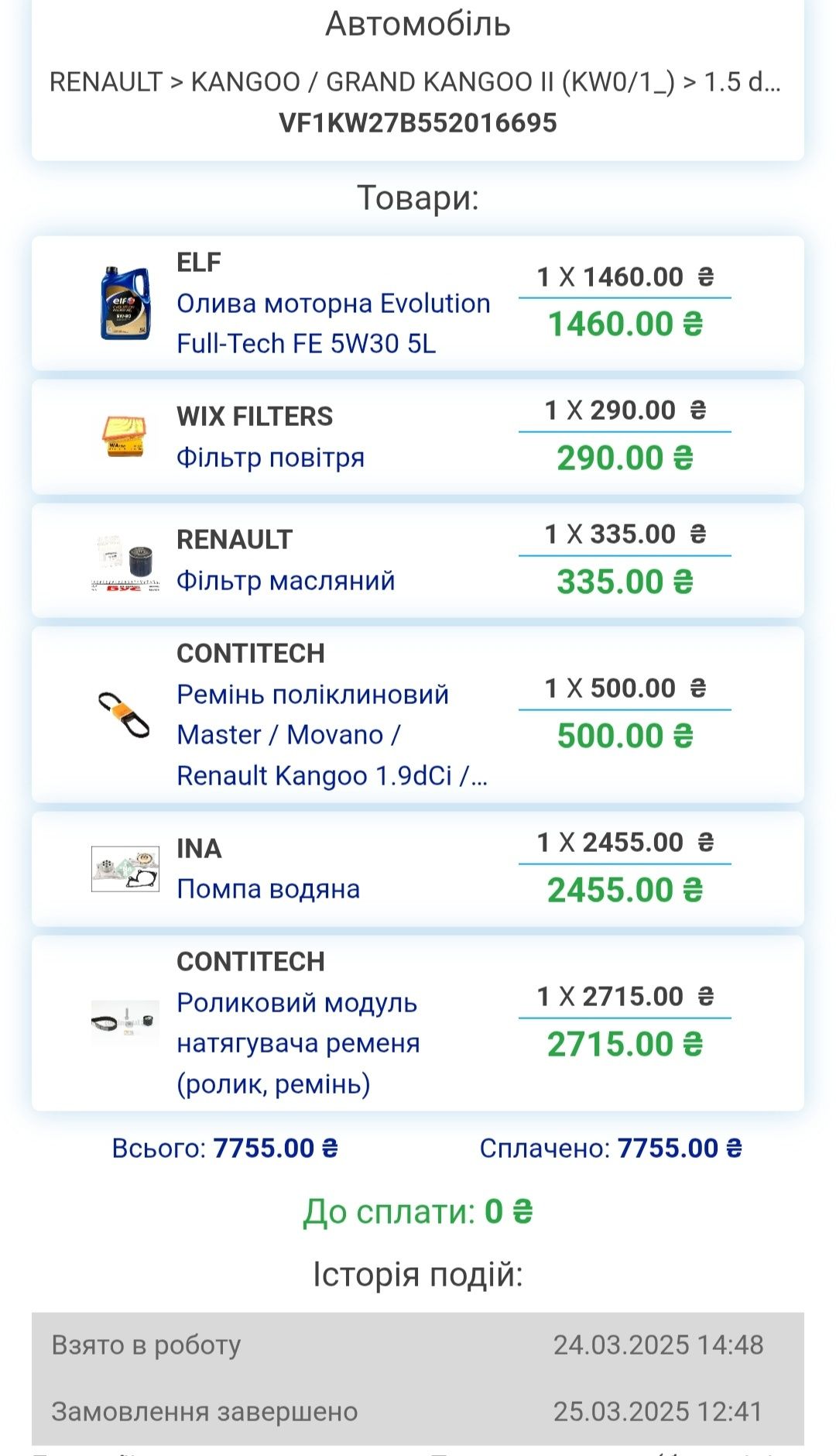Screen dimensions: 836x1456
Task: Tap the 'Сплачено: 7755.00' paid amount
Action: click(x=612, y=1148)
